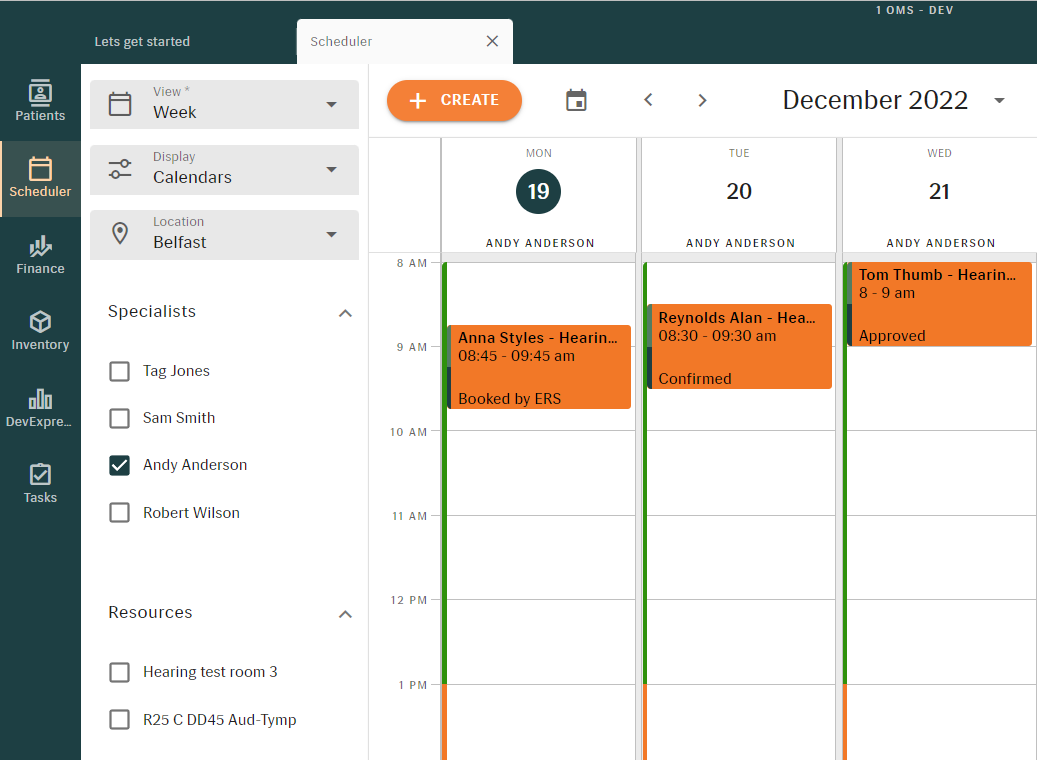Open the View Week dropdown
Screen dimensions: 1037x760
[224, 105]
